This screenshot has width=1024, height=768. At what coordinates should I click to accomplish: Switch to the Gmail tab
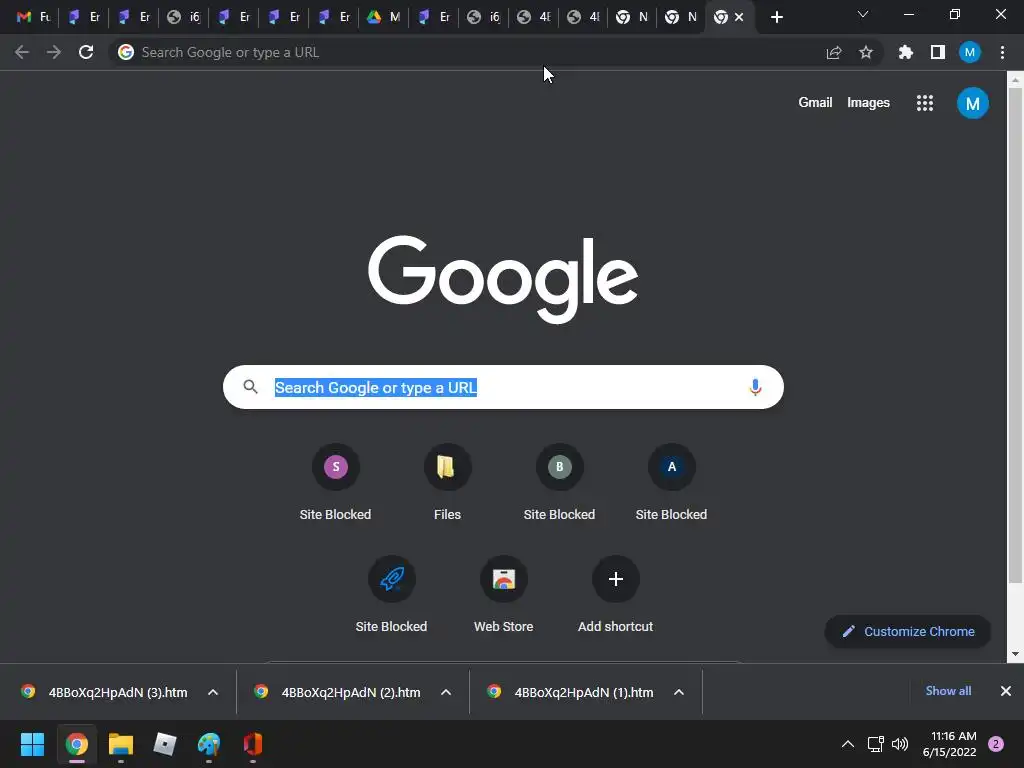33,17
